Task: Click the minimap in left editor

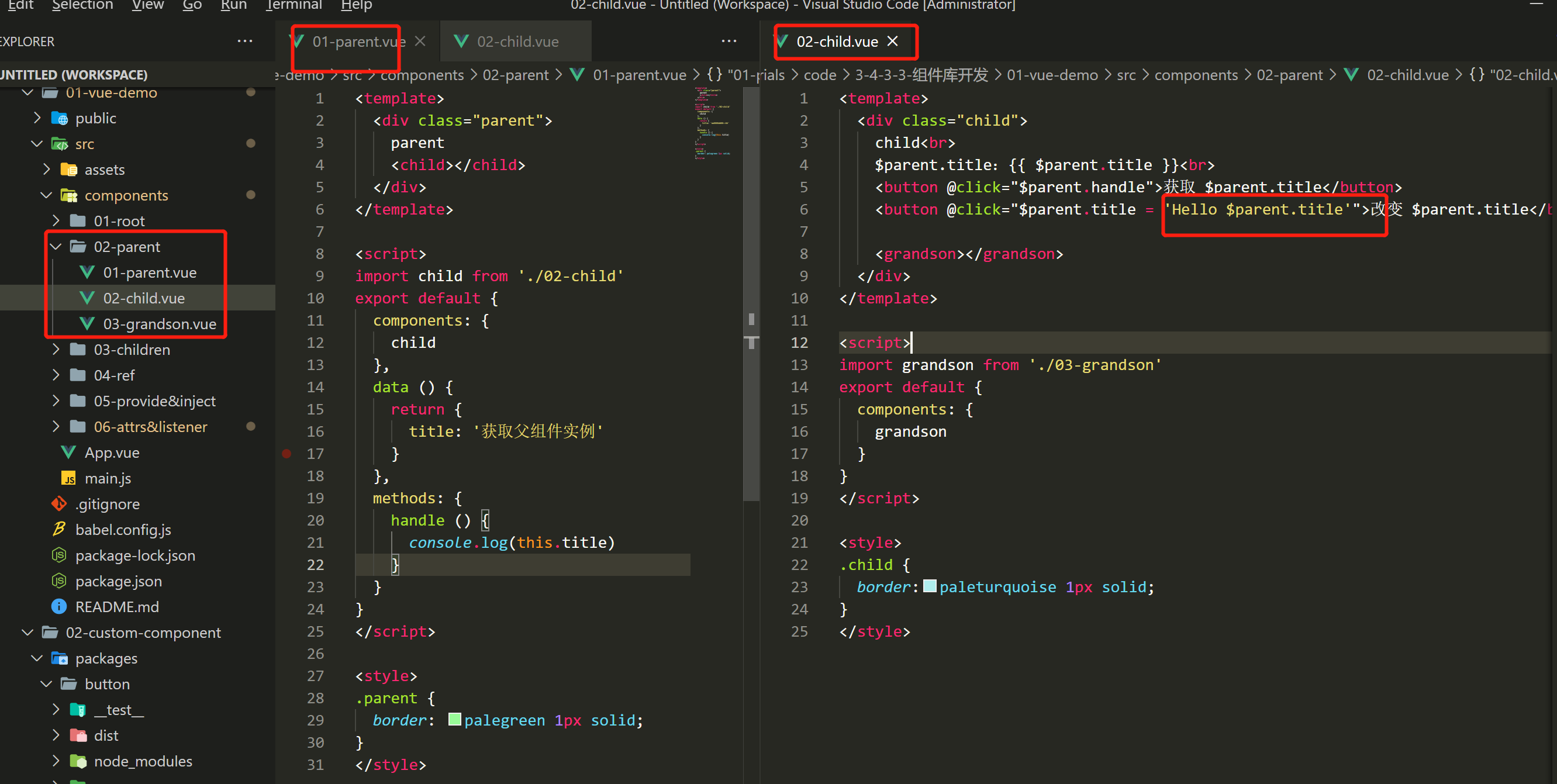Action: pos(712,124)
